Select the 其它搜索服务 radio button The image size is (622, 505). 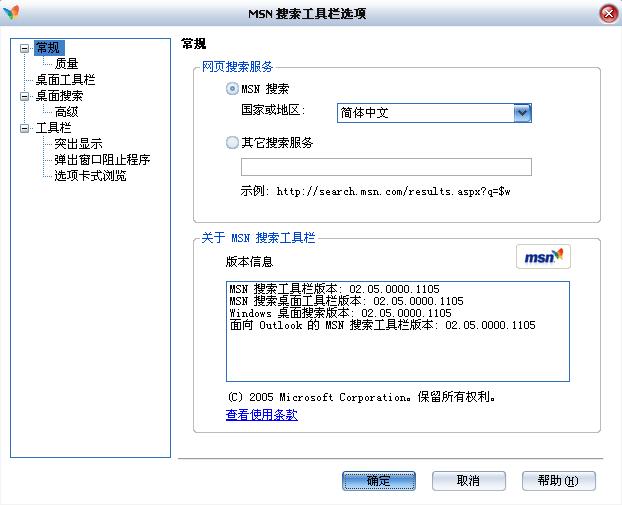(x=232, y=142)
